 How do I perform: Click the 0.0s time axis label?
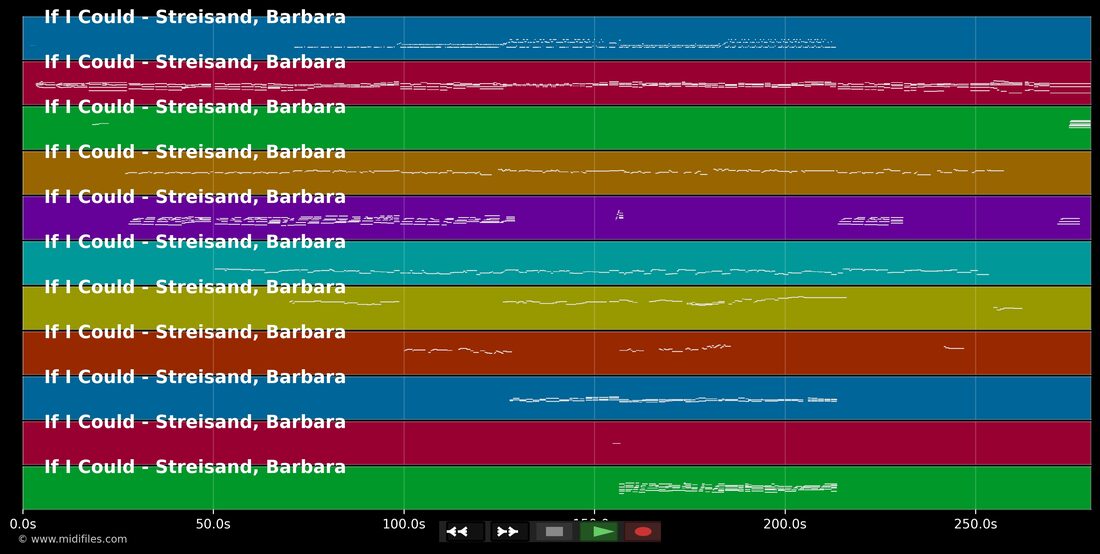tap(23, 524)
